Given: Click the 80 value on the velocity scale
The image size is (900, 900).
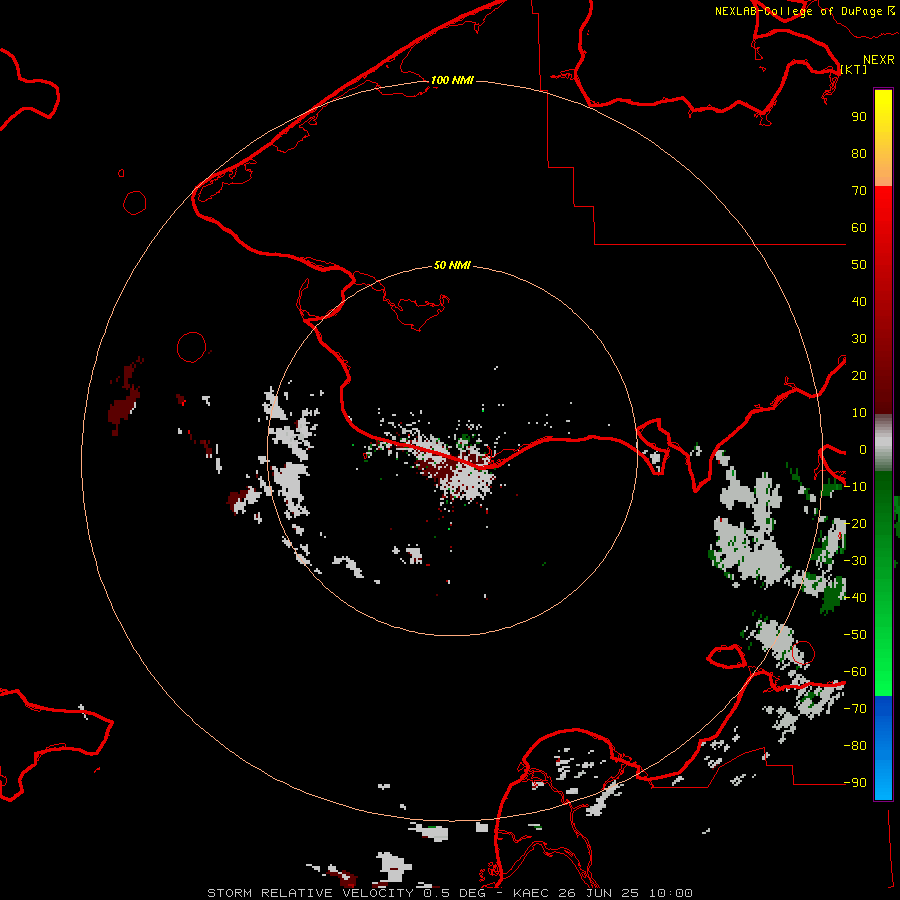Looking at the screenshot, I should point(859,153).
